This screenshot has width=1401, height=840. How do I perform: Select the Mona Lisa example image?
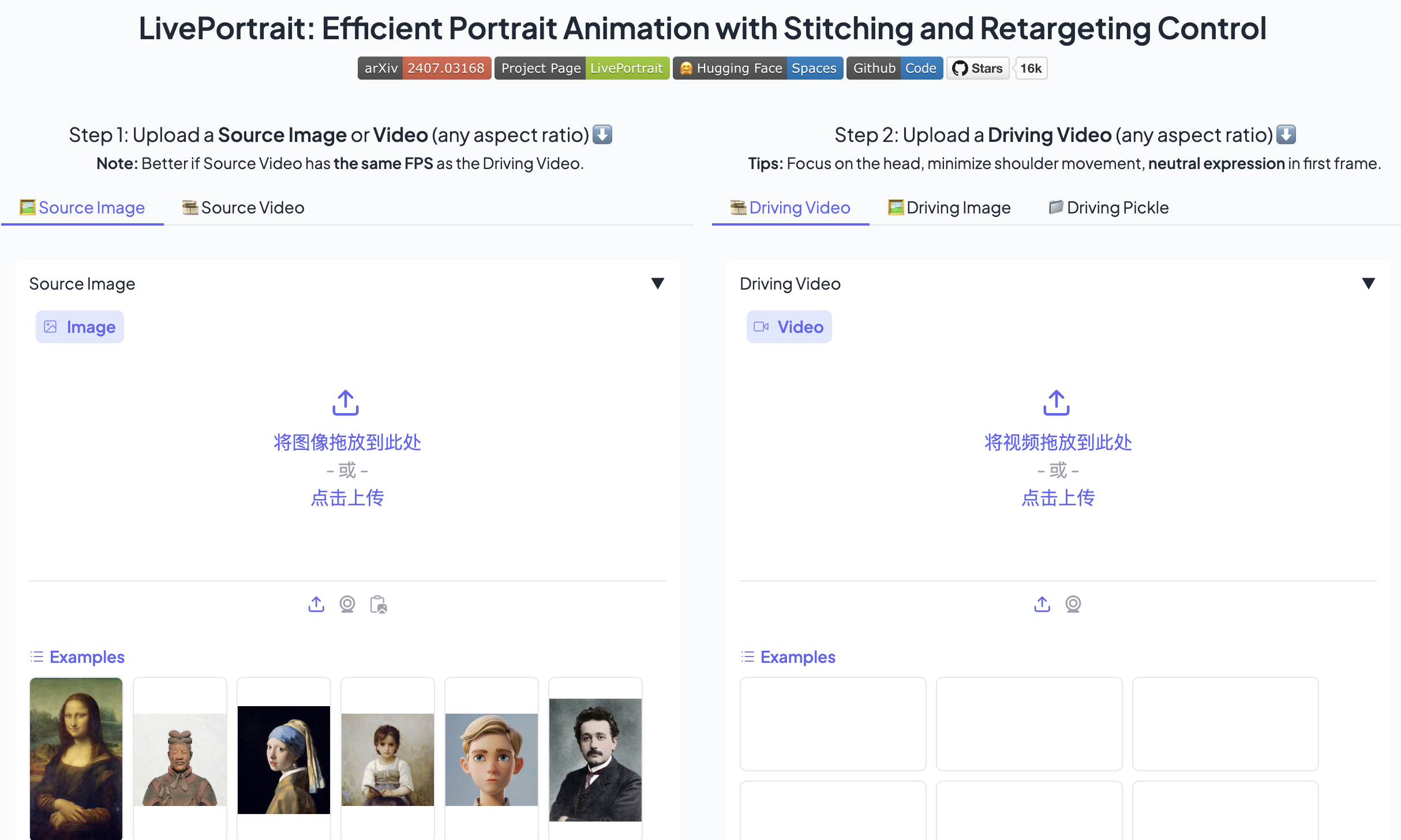(x=76, y=758)
